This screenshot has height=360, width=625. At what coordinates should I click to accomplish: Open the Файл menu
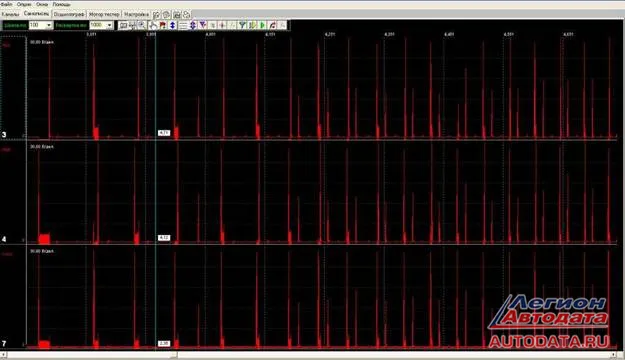[x=6, y=4]
